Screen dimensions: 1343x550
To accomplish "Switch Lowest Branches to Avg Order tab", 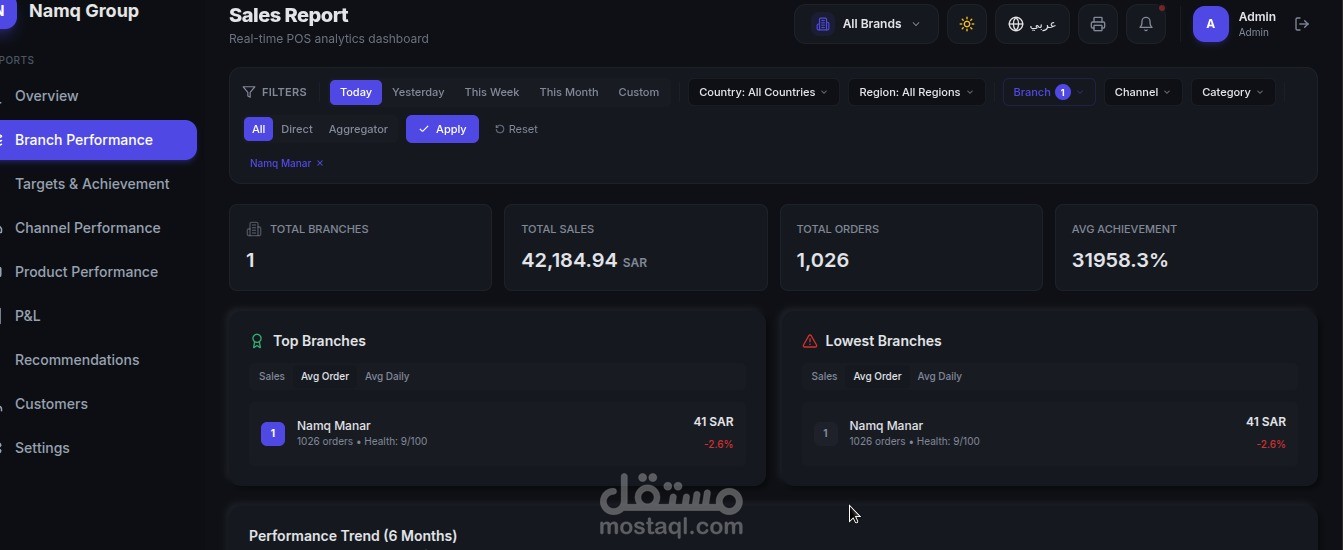I will point(877,376).
